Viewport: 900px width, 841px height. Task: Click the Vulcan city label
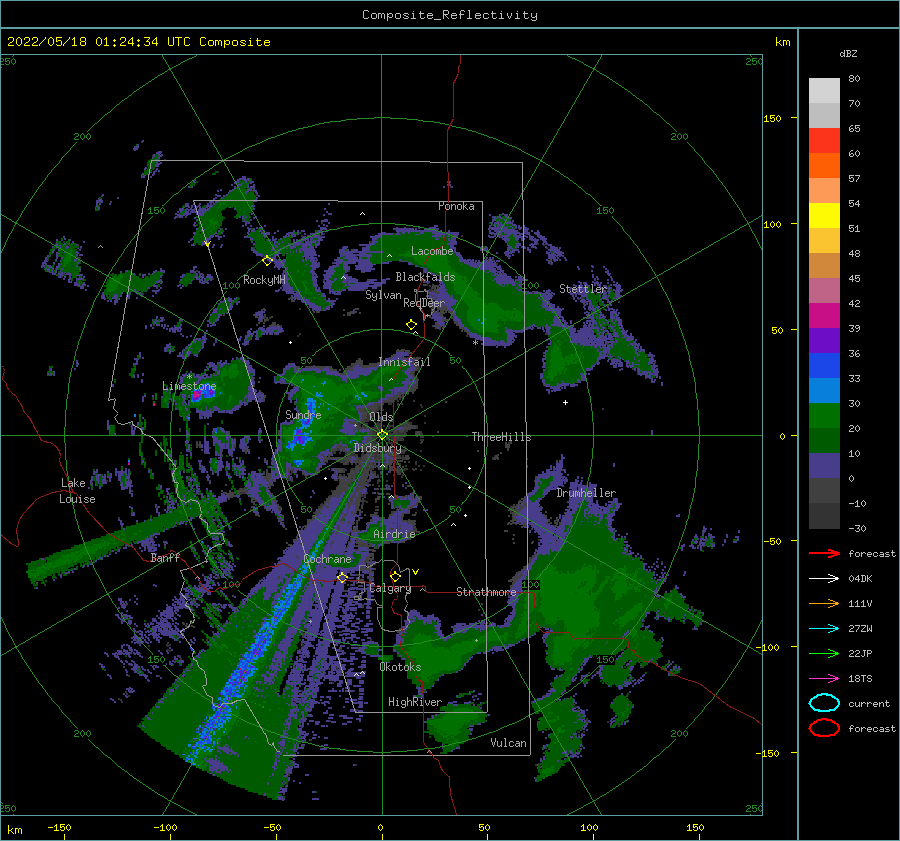coord(508,743)
